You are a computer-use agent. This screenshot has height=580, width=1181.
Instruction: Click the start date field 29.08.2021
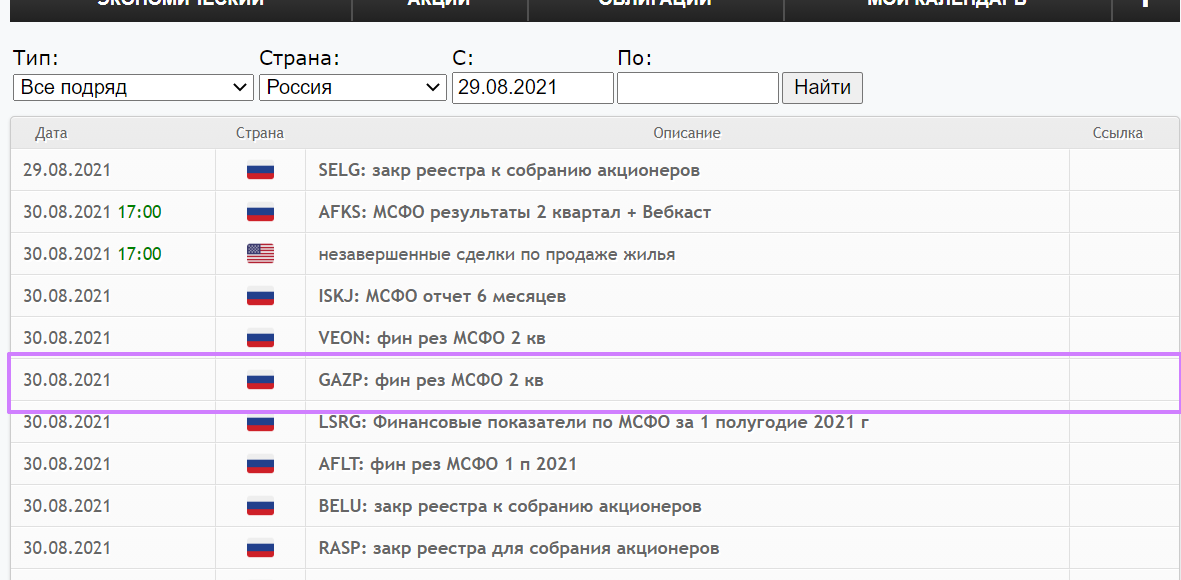tap(533, 87)
